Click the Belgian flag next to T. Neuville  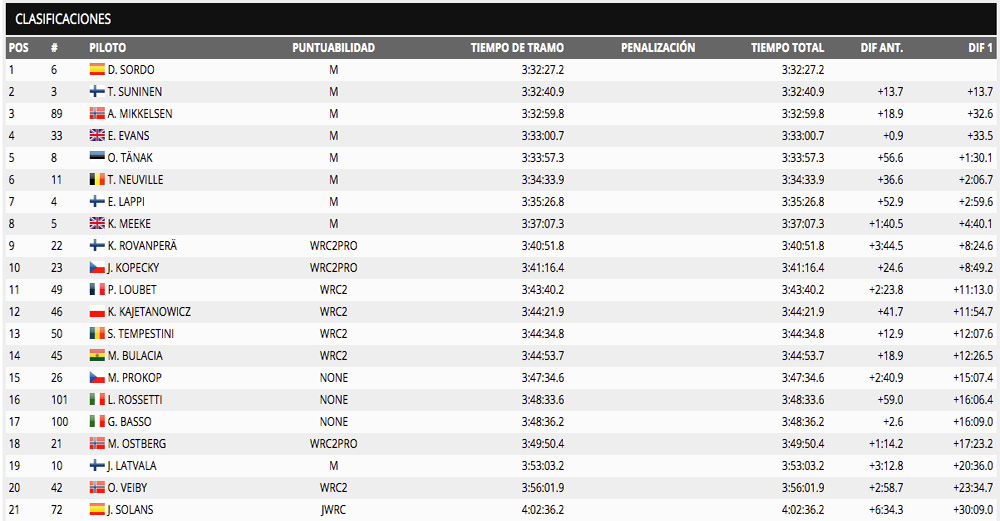(x=97, y=180)
